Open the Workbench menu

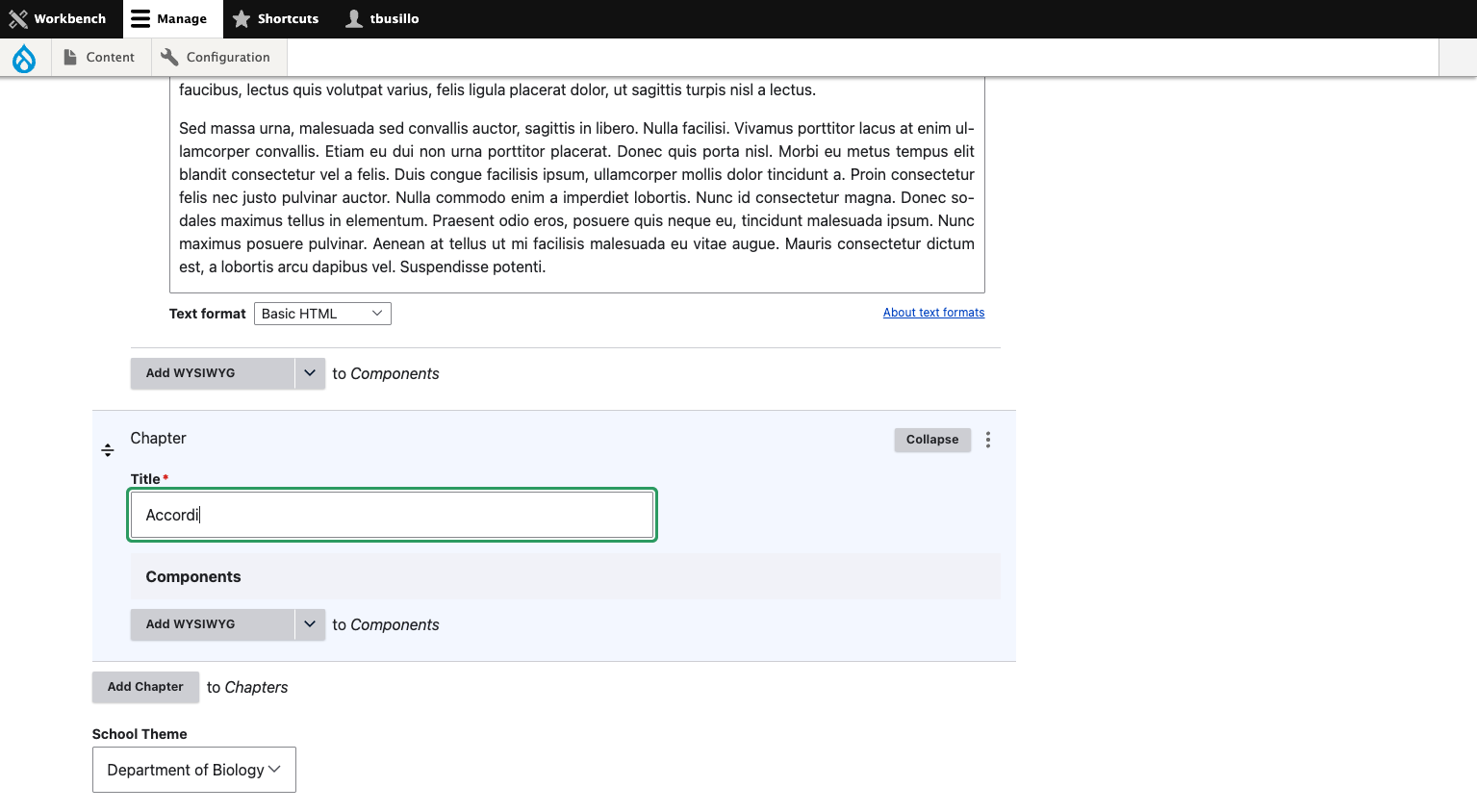pyautogui.click(x=58, y=19)
